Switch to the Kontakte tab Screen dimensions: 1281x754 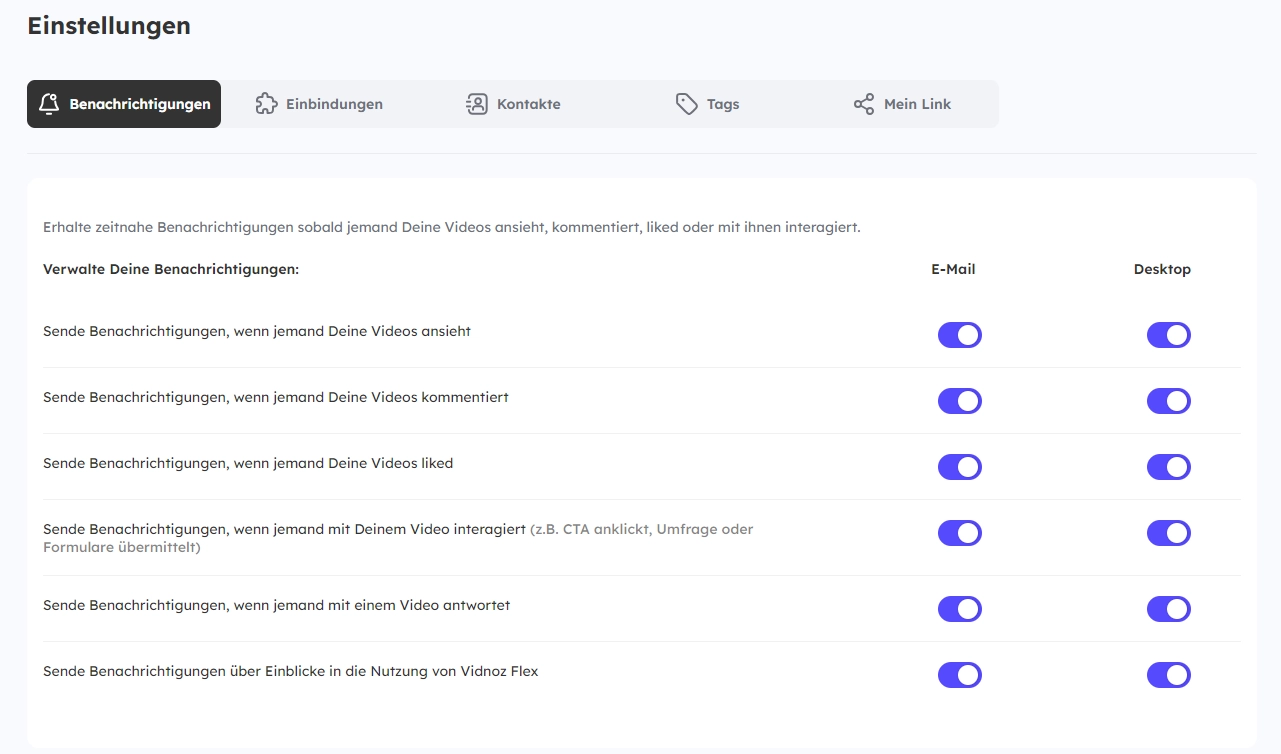point(513,104)
